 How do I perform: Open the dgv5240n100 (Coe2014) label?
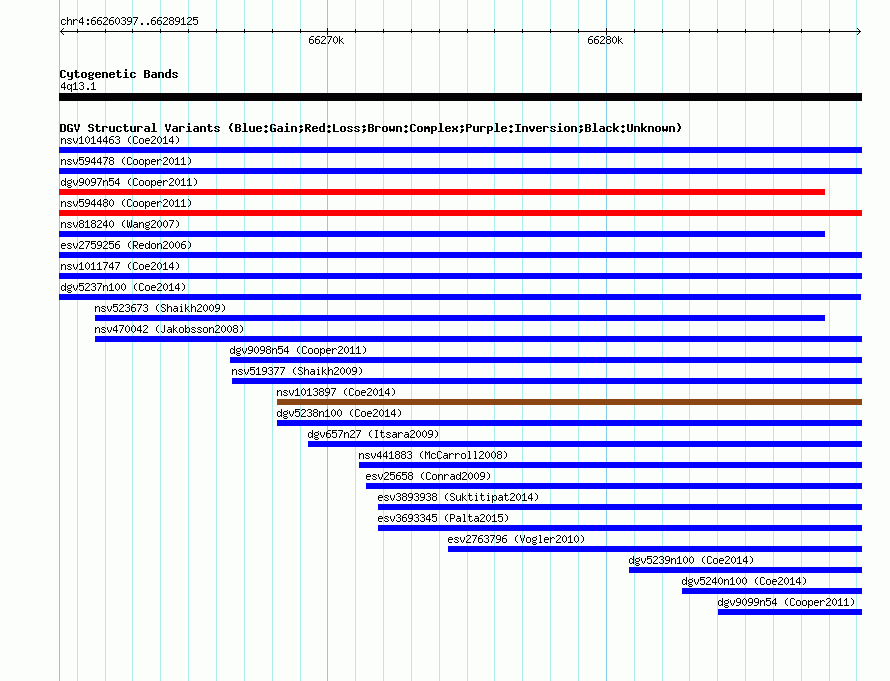[744, 581]
